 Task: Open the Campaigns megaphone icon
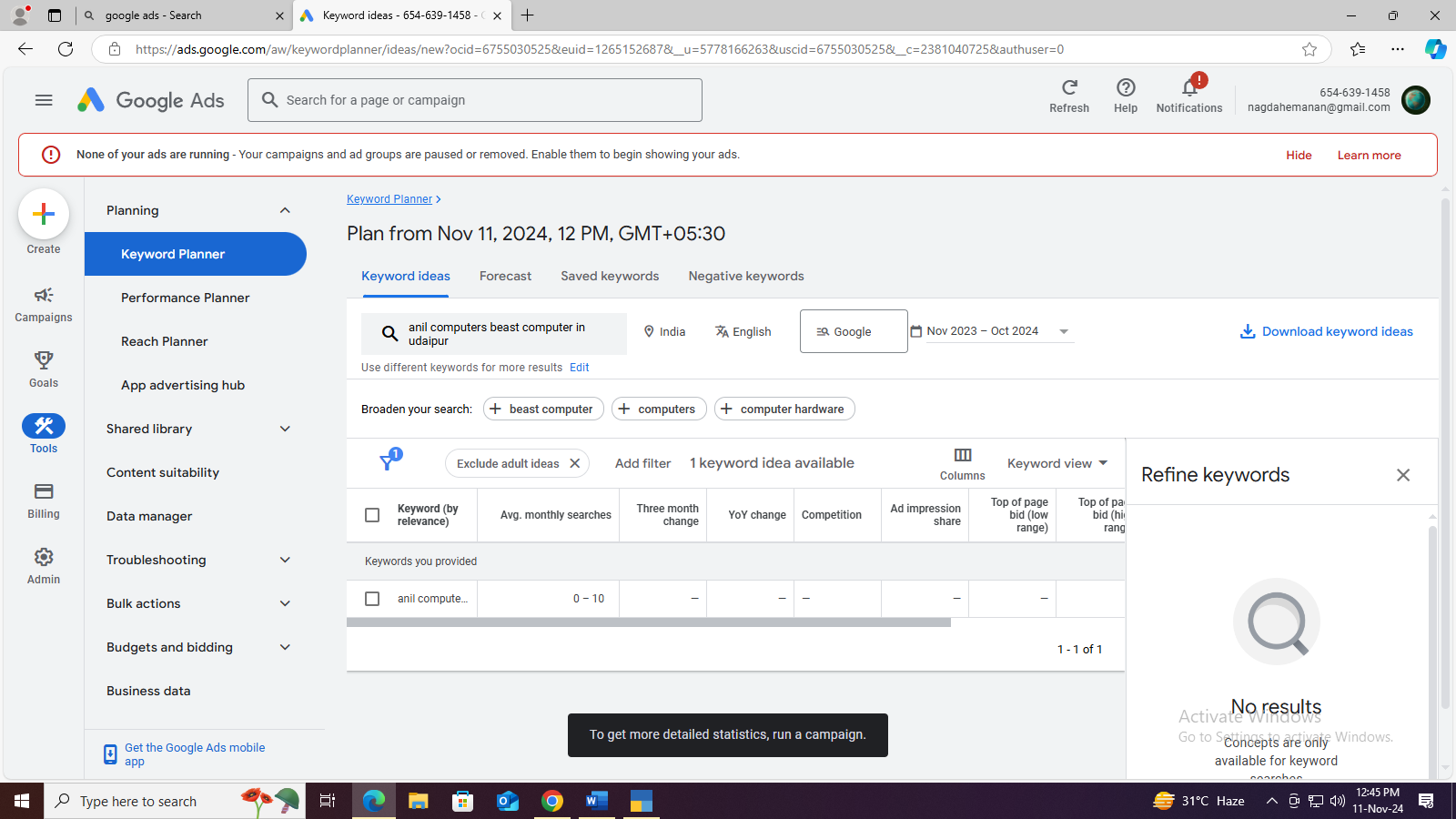click(x=43, y=296)
